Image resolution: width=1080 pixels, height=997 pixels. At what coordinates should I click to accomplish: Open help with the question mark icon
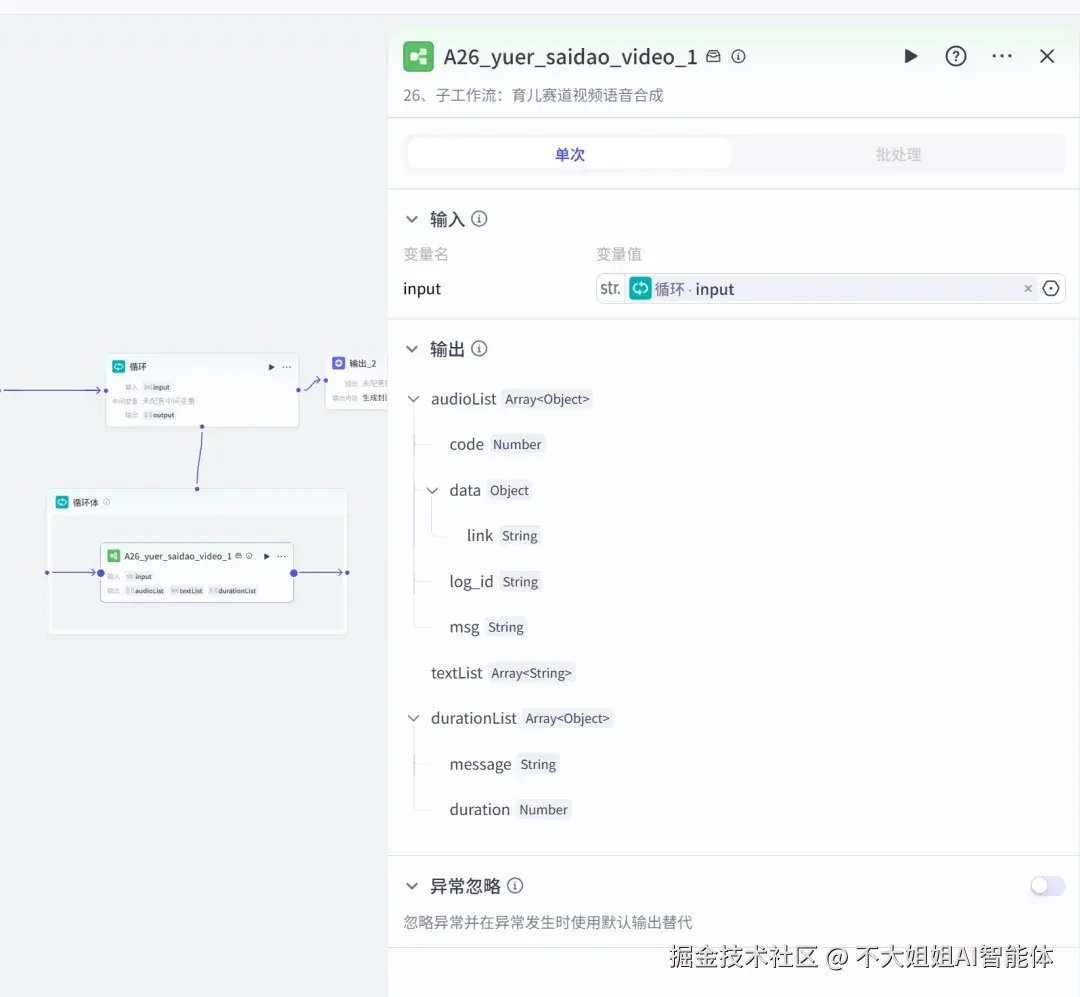[x=956, y=56]
